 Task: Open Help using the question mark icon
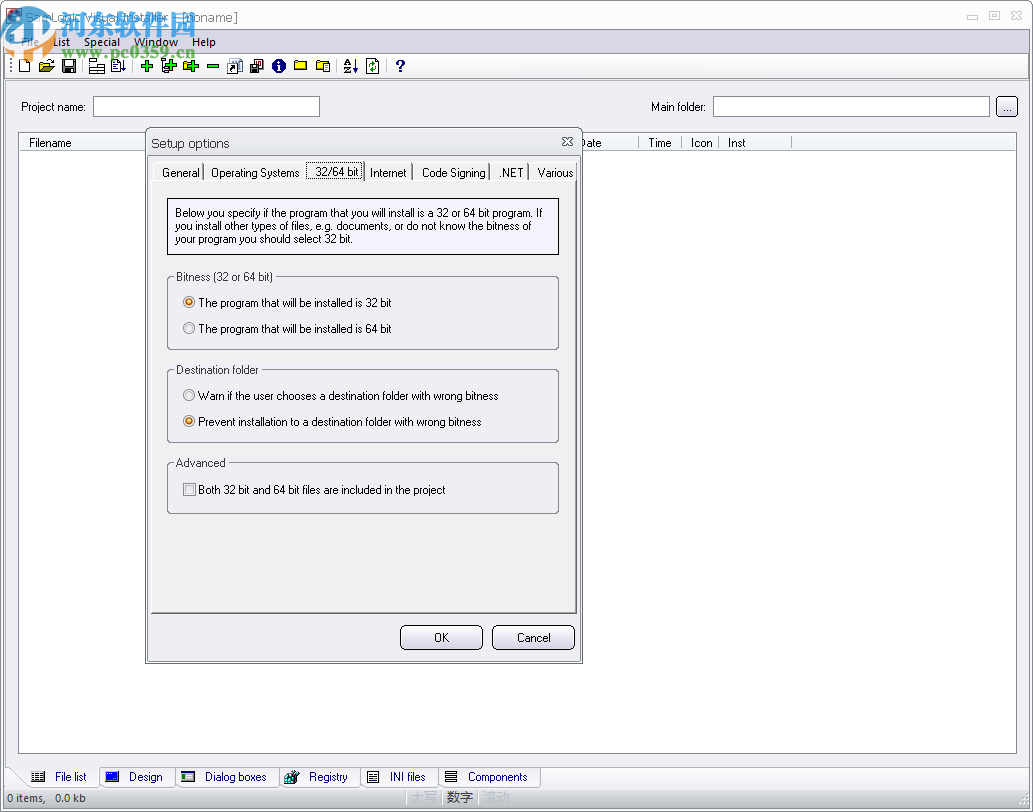click(399, 66)
